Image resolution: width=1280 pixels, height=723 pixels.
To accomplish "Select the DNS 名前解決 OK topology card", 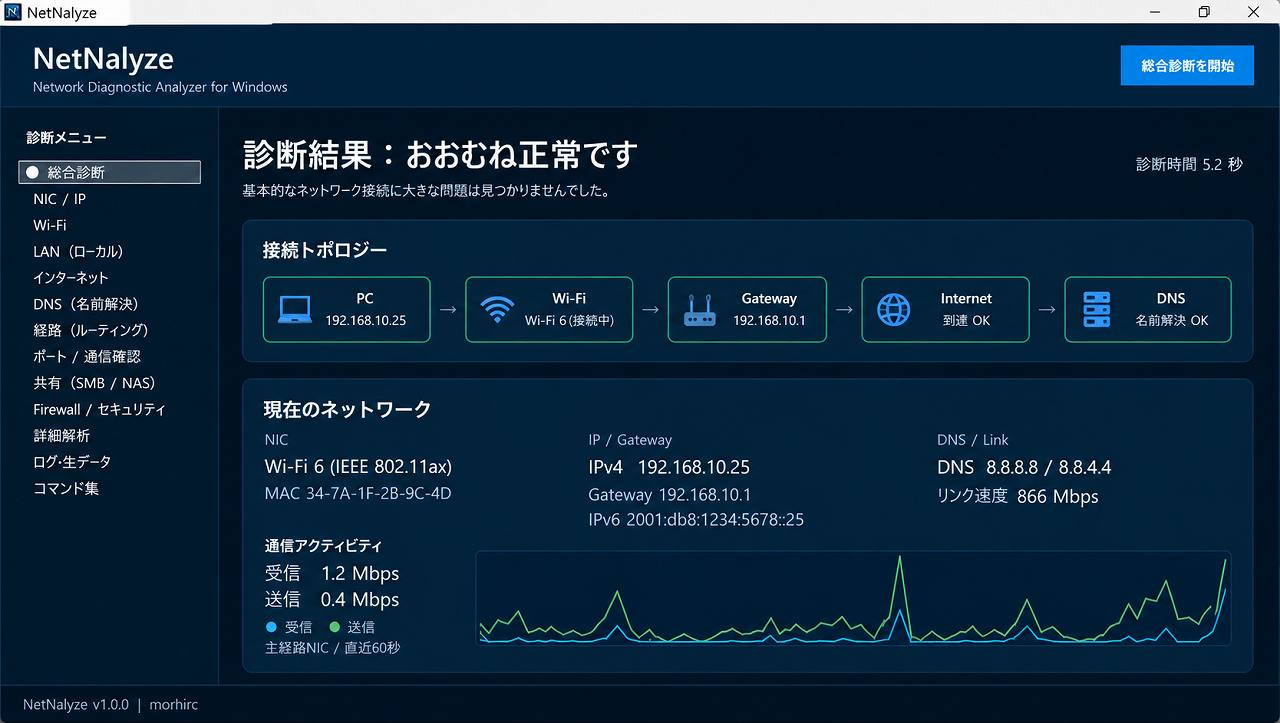I will pos(1148,310).
